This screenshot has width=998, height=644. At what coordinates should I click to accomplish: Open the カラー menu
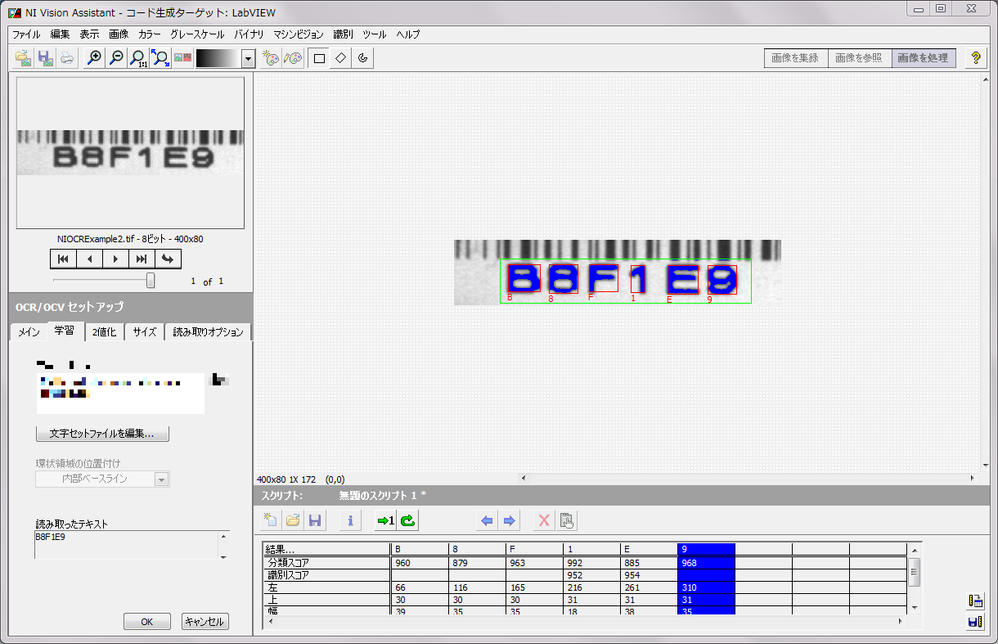pyautogui.click(x=149, y=34)
